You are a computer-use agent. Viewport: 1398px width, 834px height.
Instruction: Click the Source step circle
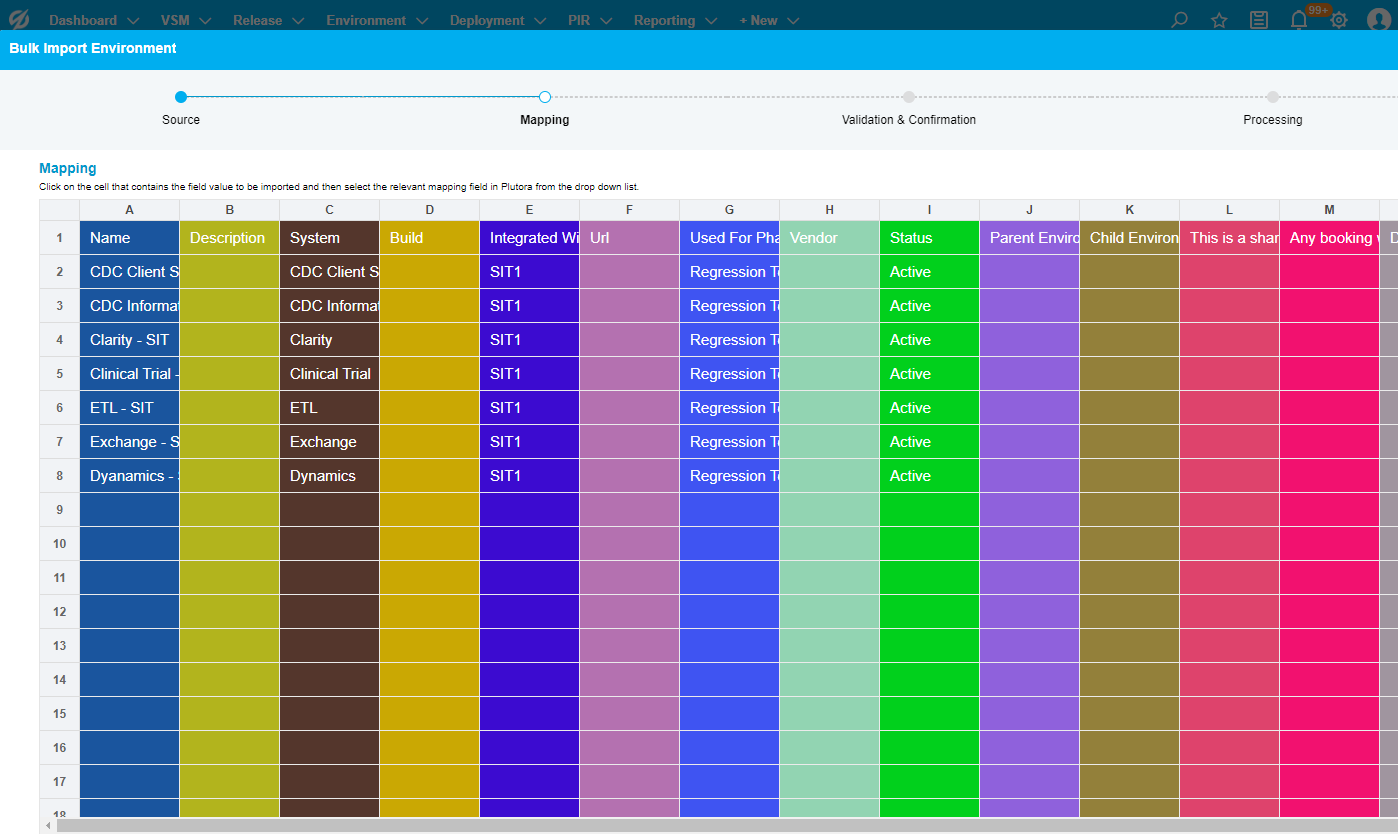(x=181, y=97)
